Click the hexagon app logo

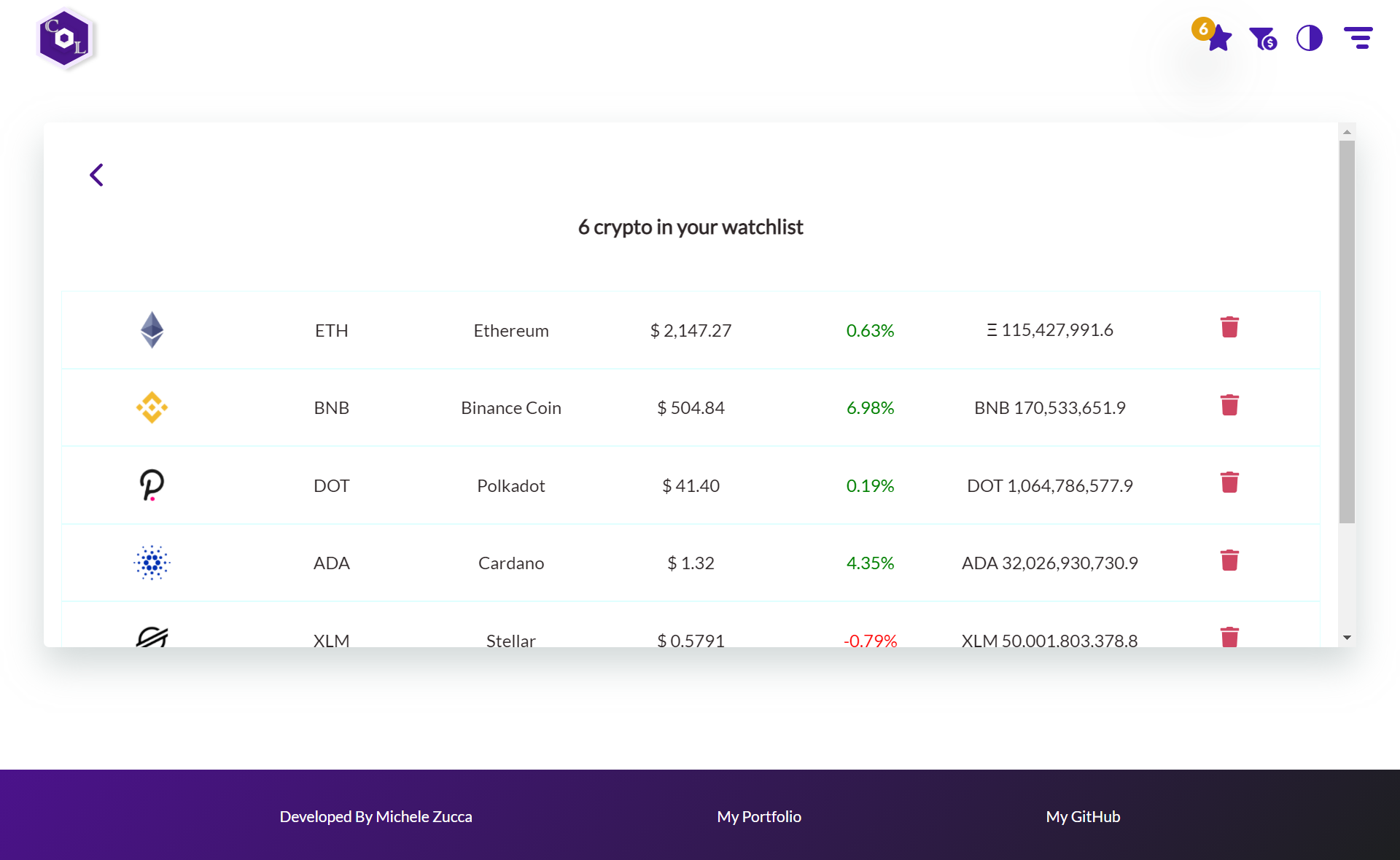(65, 39)
